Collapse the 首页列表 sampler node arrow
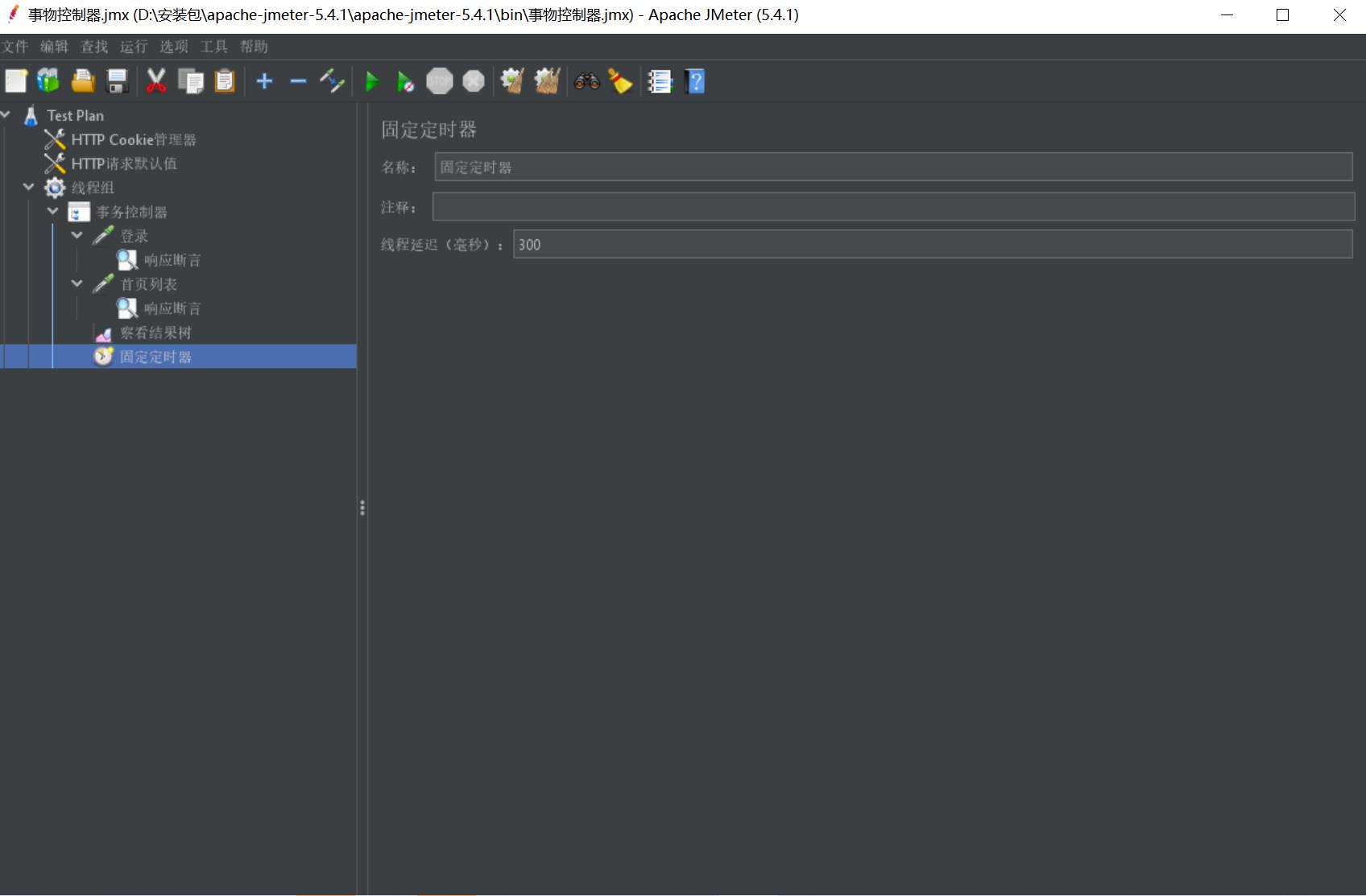 (x=77, y=283)
